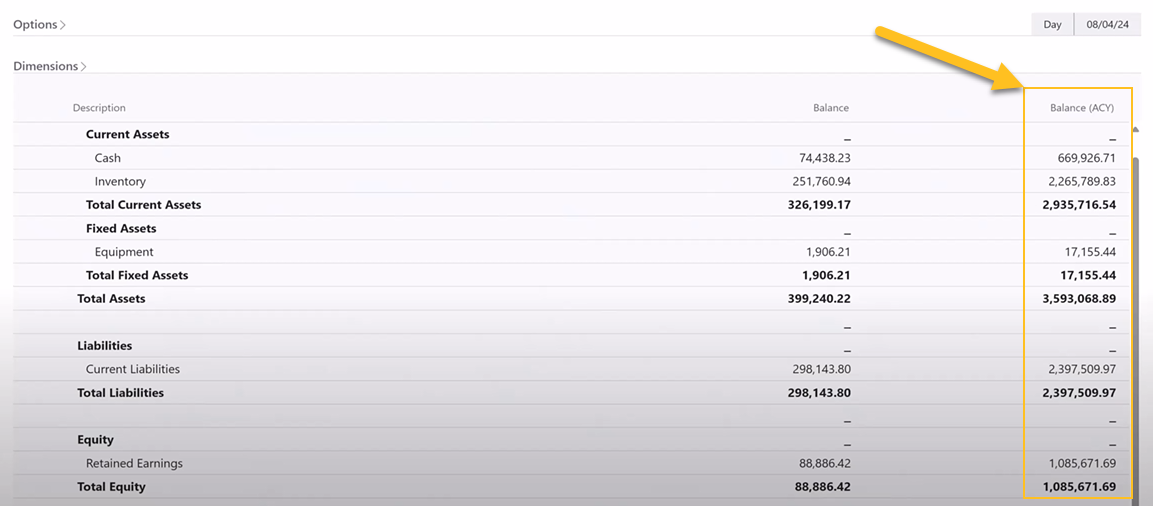
Task: Select the Day view button
Action: point(1052,24)
